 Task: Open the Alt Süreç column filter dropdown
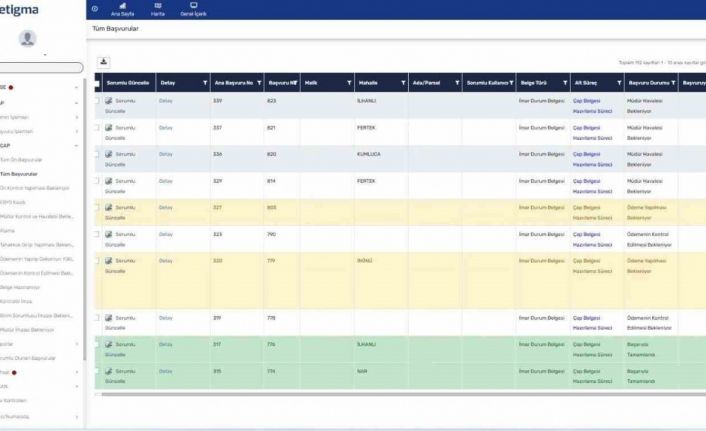coord(619,83)
